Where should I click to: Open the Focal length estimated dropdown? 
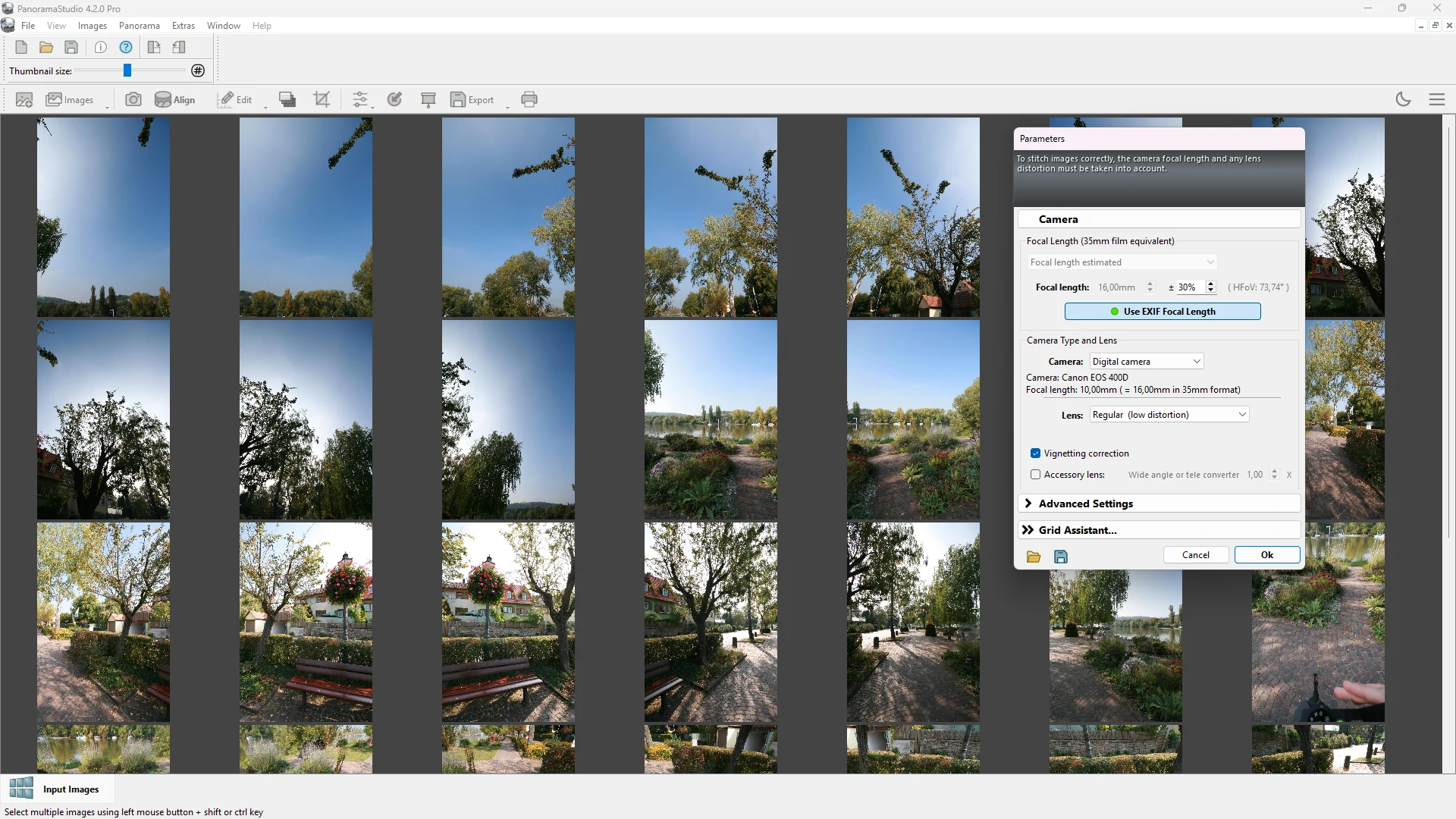click(1122, 262)
